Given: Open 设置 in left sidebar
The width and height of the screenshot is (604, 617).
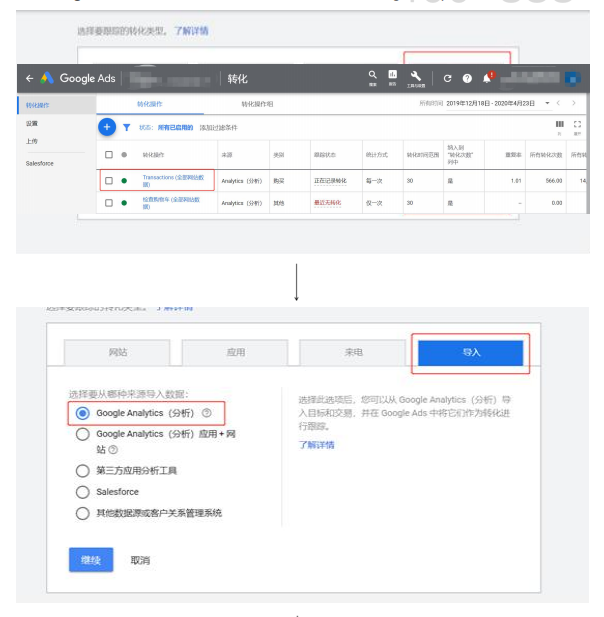Looking at the screenshot, I should click(x=31, y=124).
